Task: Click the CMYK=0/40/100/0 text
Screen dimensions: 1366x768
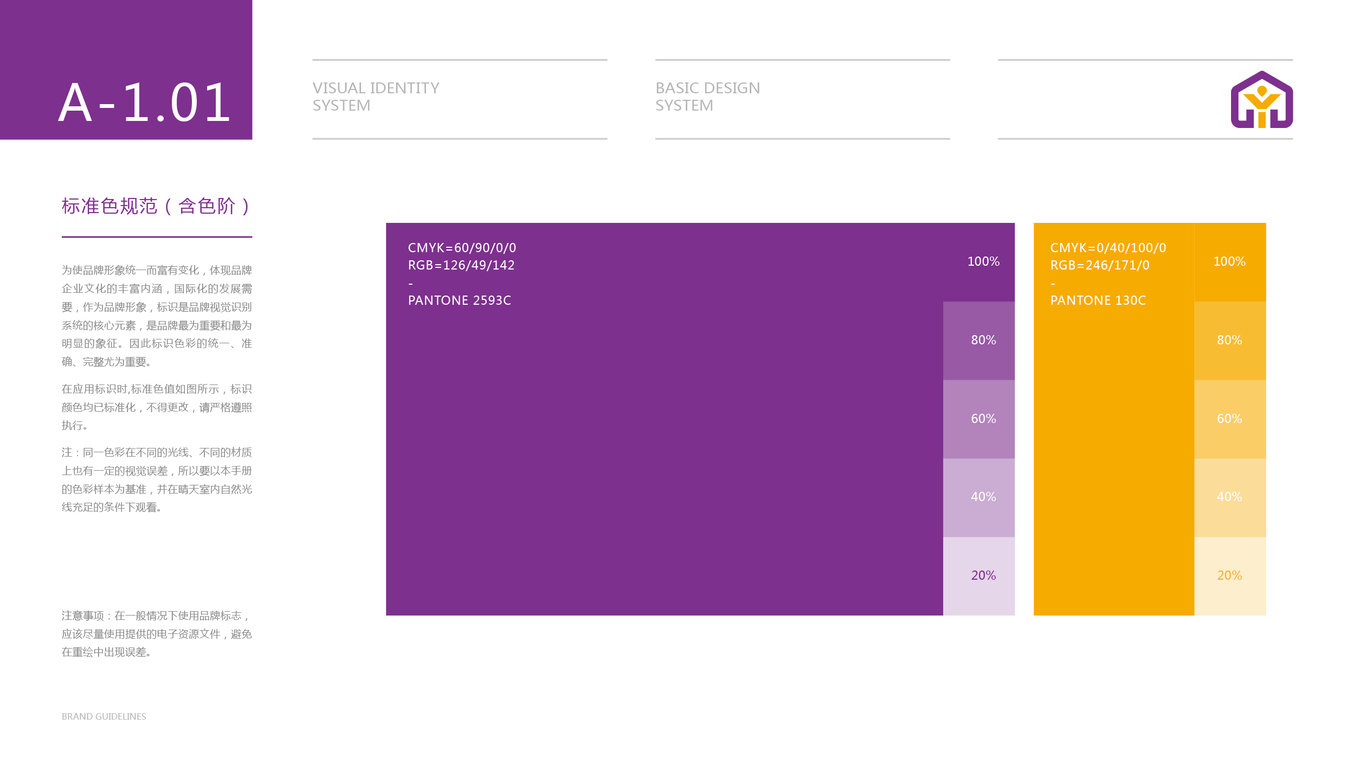Action: pos(1108,248)
